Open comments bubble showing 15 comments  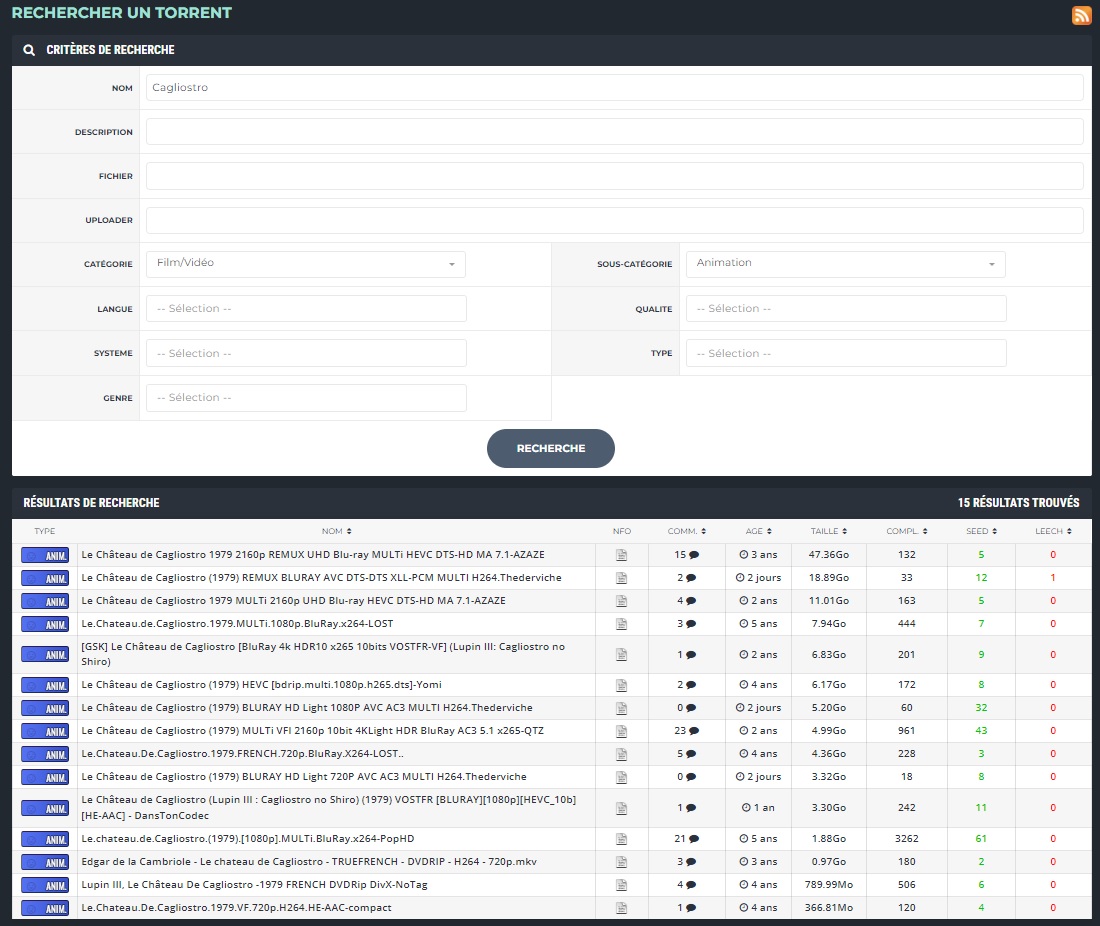(x=694, y=555)
